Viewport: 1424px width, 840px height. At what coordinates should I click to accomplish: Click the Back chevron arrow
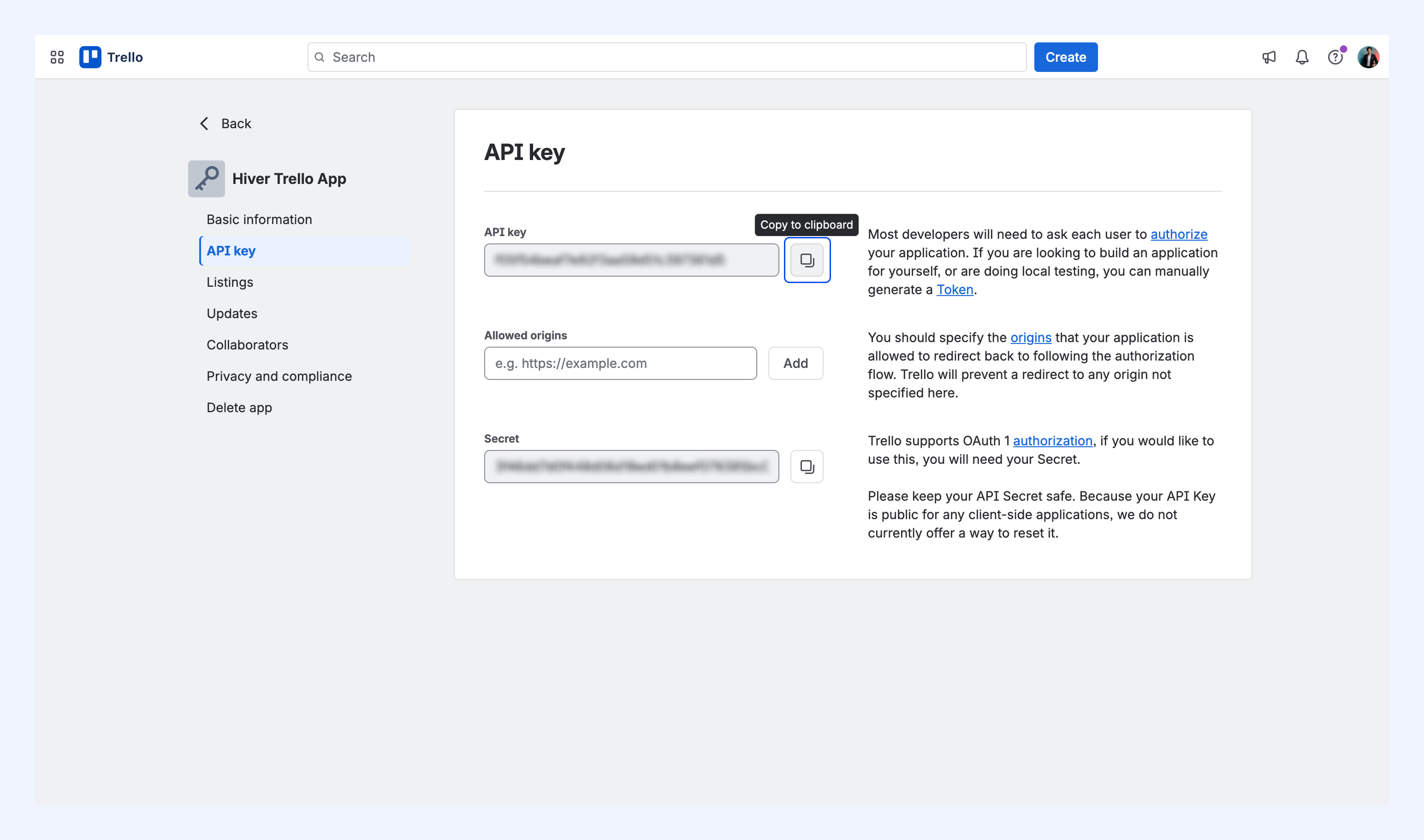pos(204,124)
